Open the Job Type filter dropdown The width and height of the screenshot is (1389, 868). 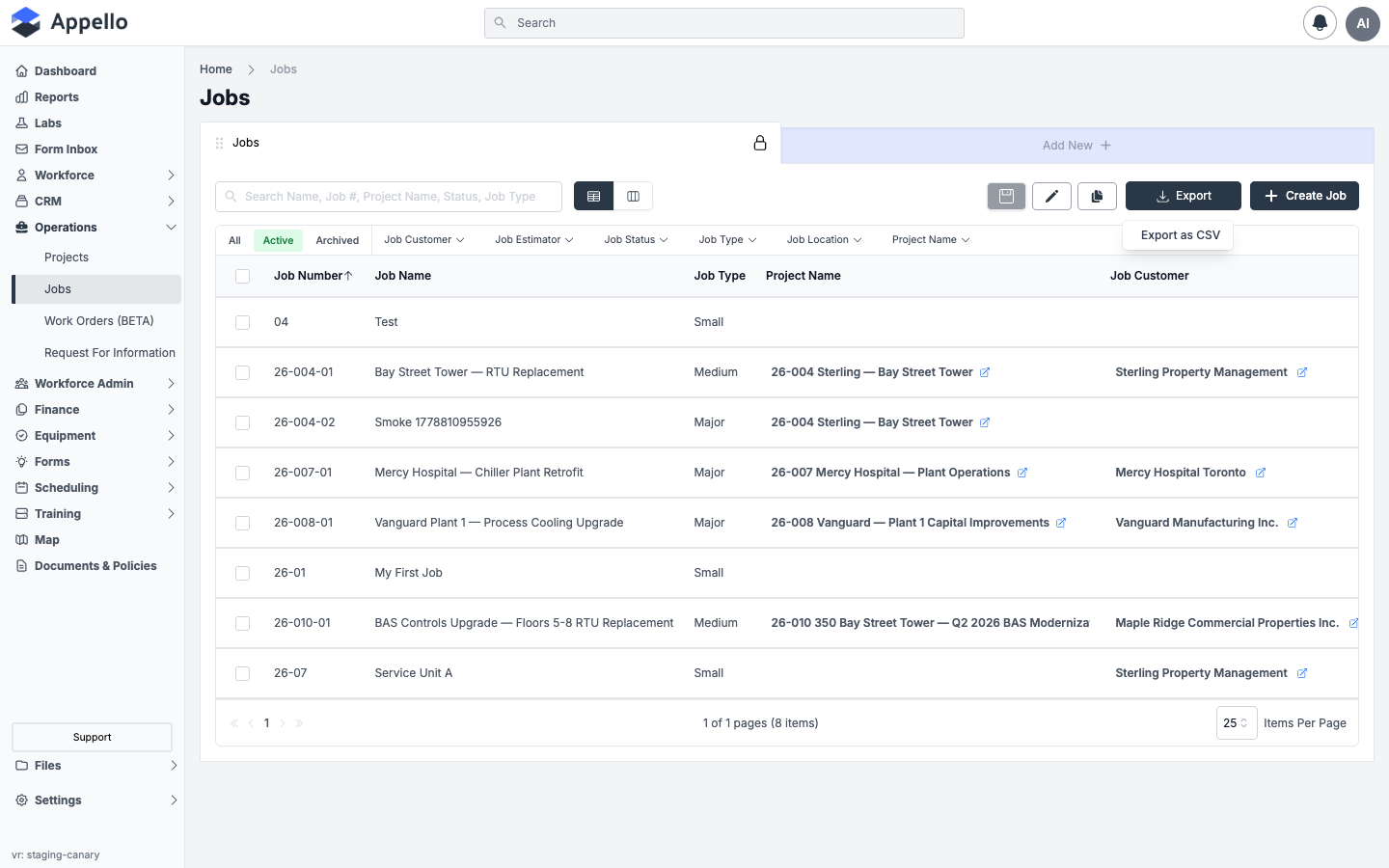click(727, 240)
